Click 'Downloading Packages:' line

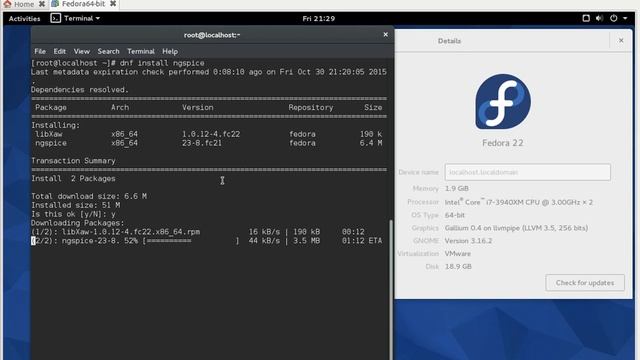click(78, 223)
